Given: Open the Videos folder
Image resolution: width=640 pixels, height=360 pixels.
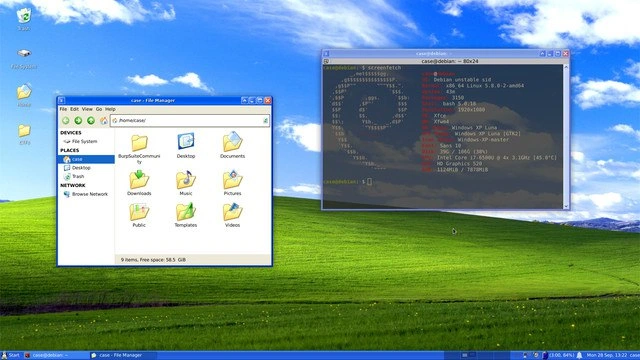Looking at the screenshot, I should 233,215.
